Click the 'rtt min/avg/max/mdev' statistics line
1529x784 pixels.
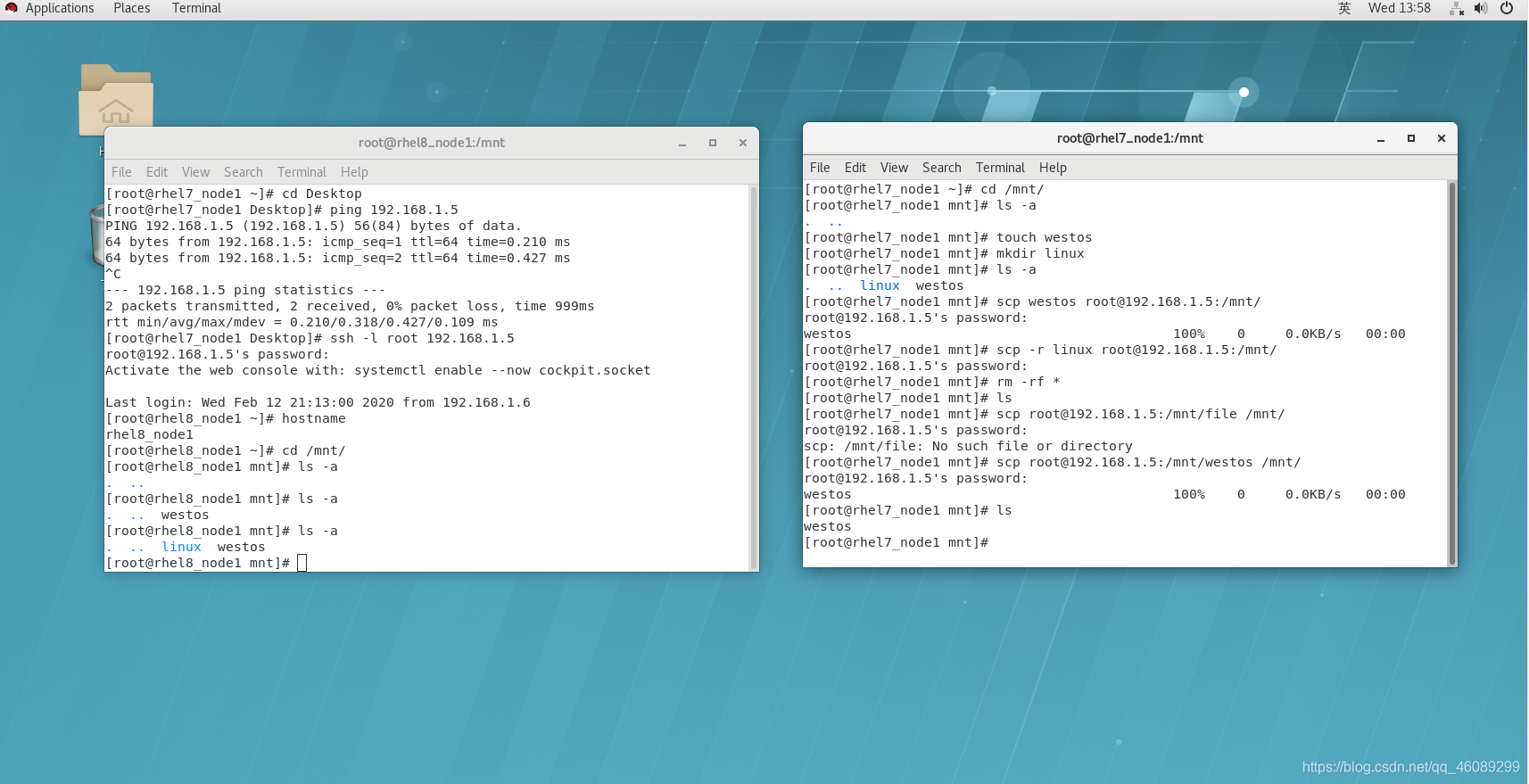tap(302, 322)
